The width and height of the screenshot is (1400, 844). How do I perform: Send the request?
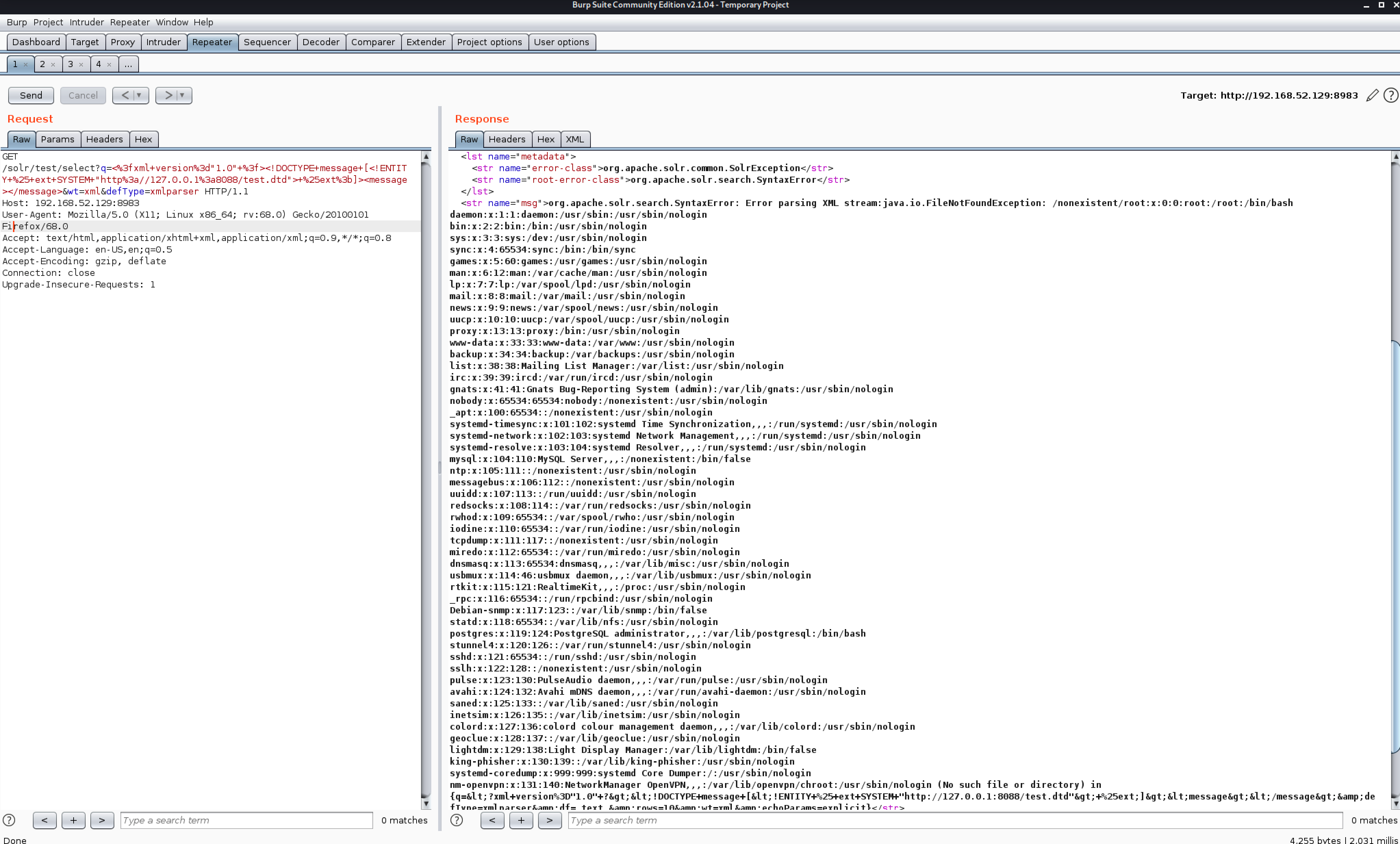coord(31,95)
